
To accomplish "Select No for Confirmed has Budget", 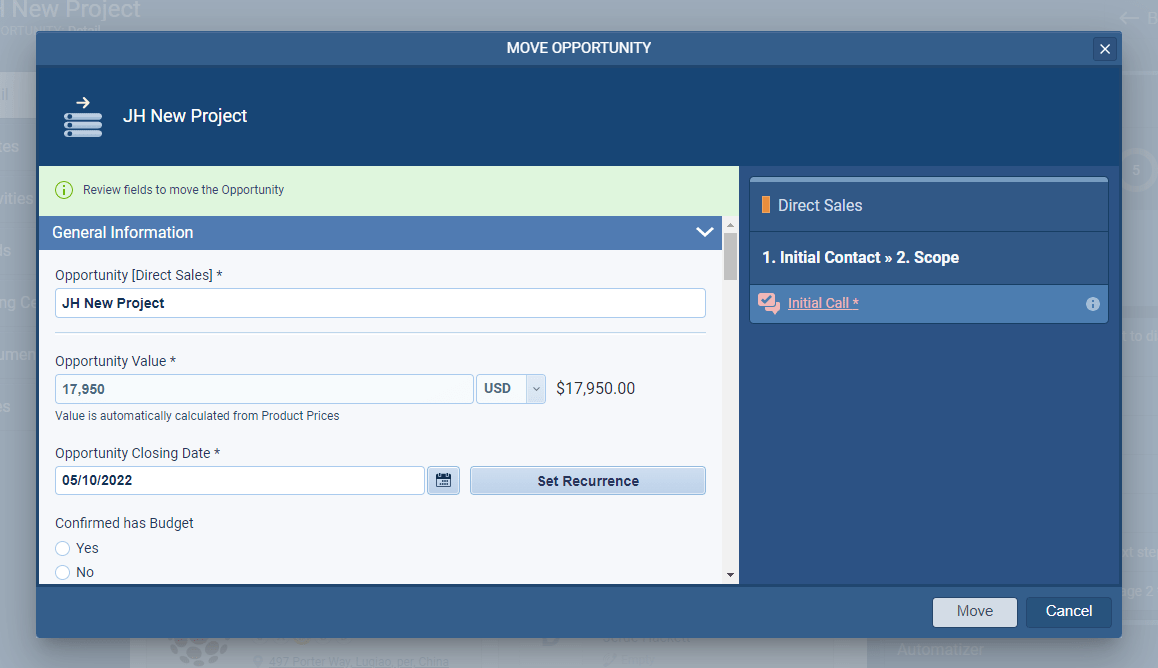I will tap(61, 572).
